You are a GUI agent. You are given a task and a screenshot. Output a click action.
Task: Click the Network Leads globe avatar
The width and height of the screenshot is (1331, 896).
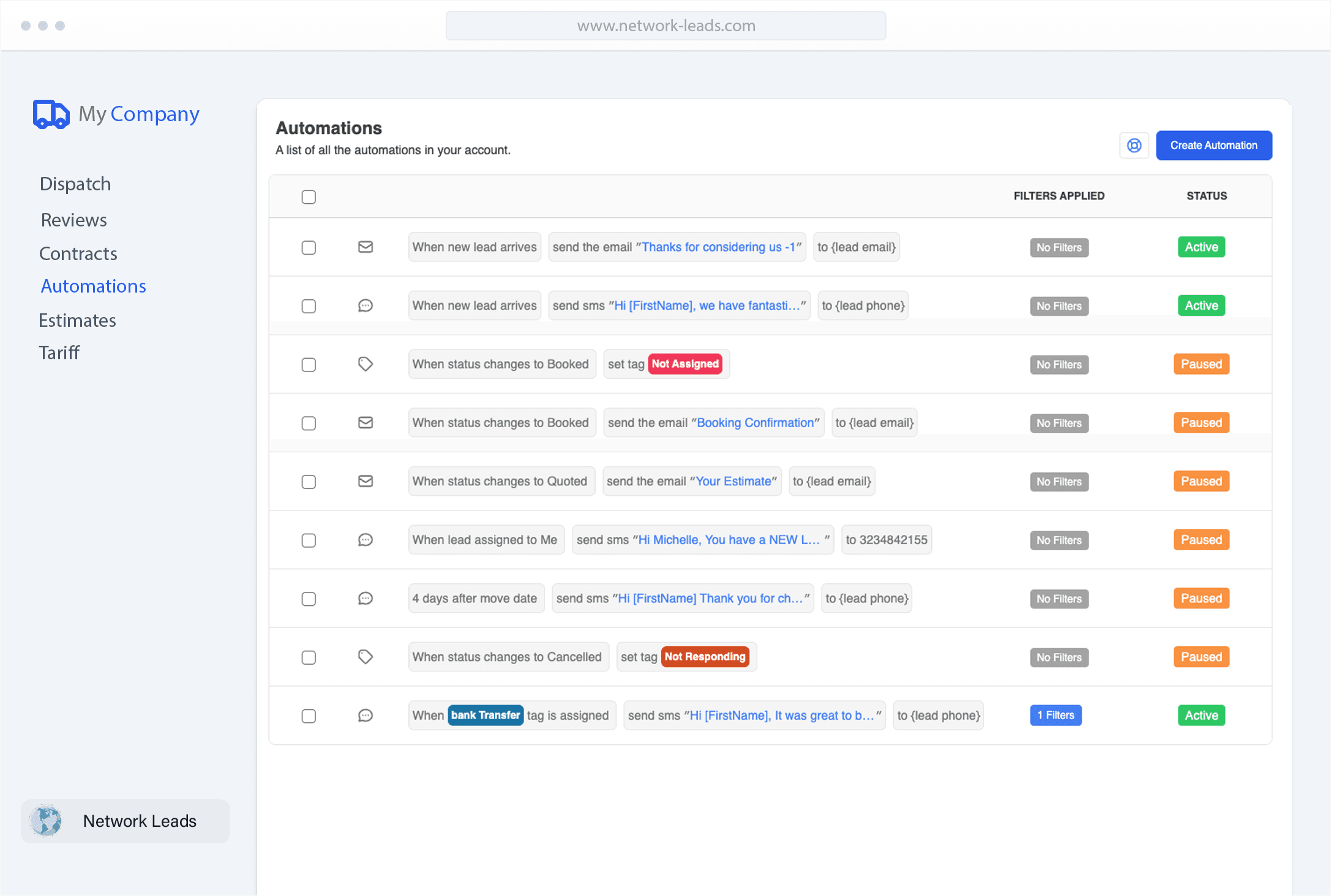[47, 821]
